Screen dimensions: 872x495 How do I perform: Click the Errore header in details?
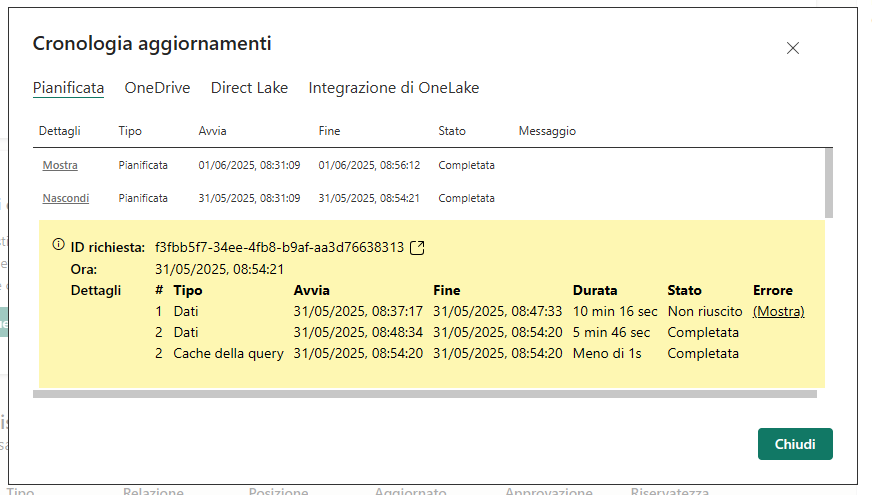coord(773,290)
